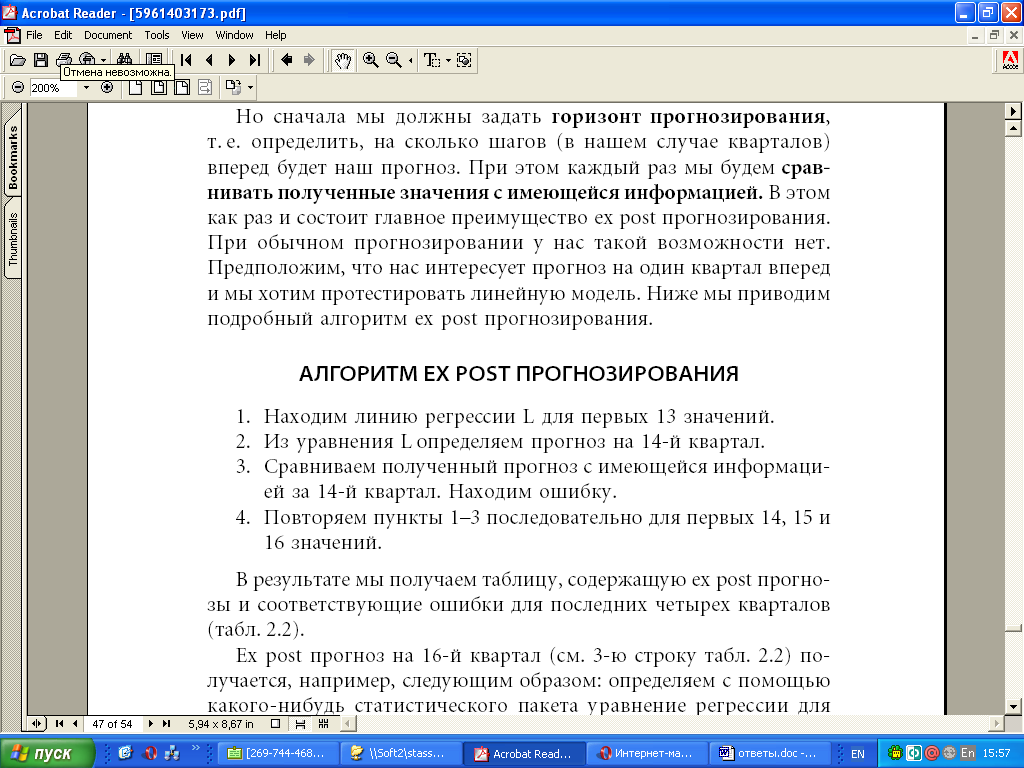Select the Hand tool
The width and height of the screenshot is (1024, 768).
[x=343, y=61]
